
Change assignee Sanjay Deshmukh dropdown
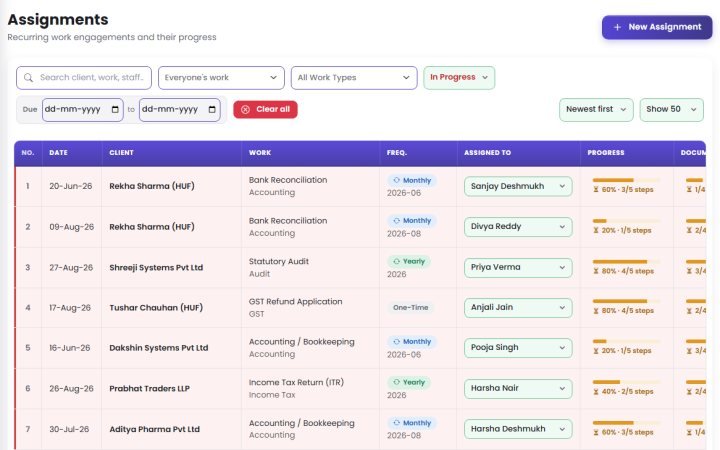[518, 186]
